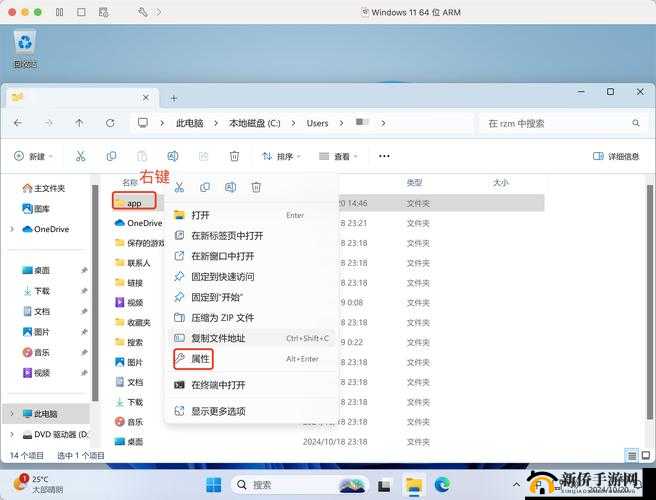Screen dimensions: 656x500
Task: Click the file list vertical scrollbar
Action: point(650,301)
